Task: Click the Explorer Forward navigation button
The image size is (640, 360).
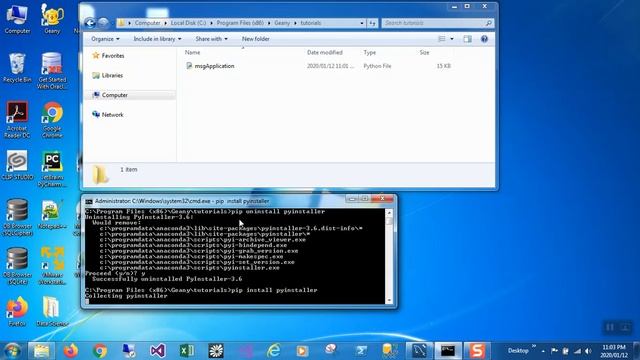Action: coord(103,23)
